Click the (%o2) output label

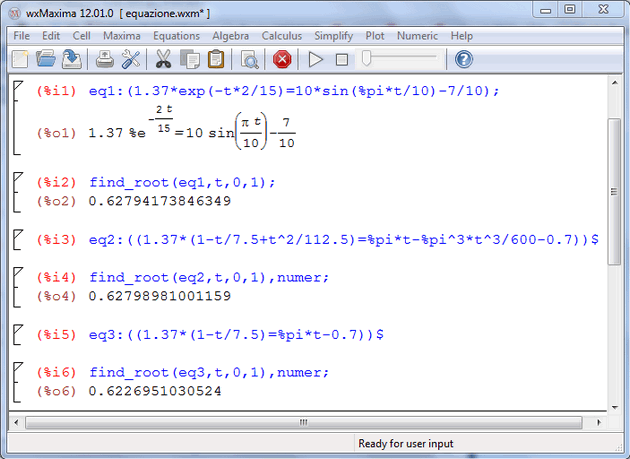coord(56,201)
